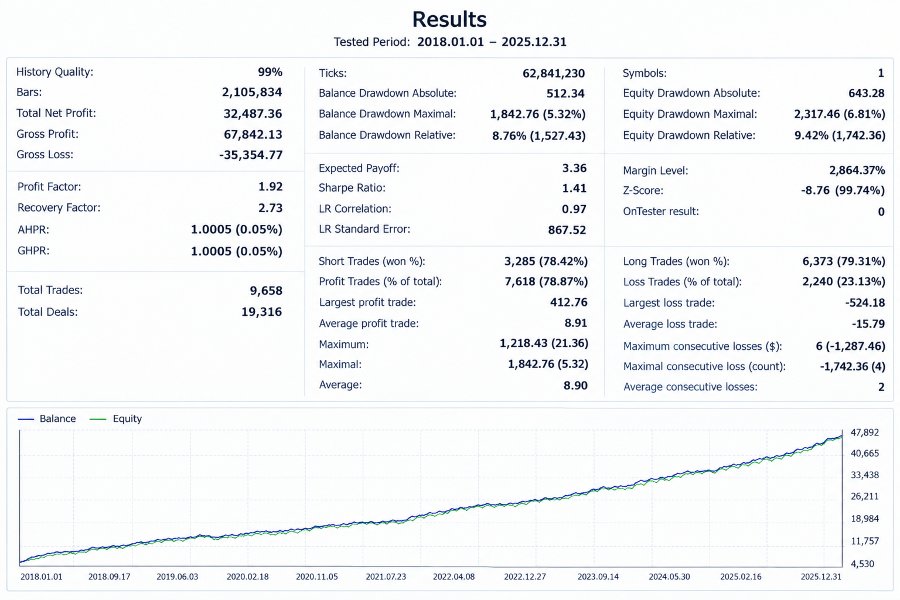Click the Balance legend entry in chart
900x600 pixels.
pyautogui.click(x=47, y=419)
